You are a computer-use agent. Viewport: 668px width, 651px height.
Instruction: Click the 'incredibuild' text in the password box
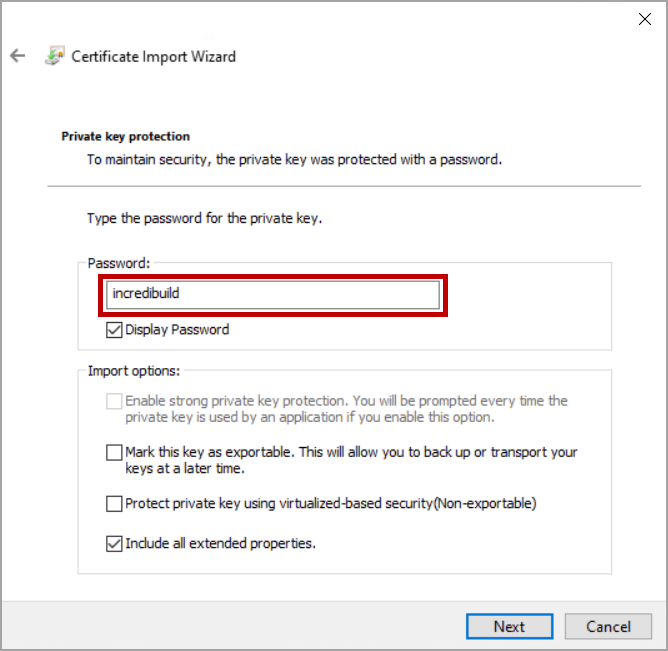coord(146,295)
